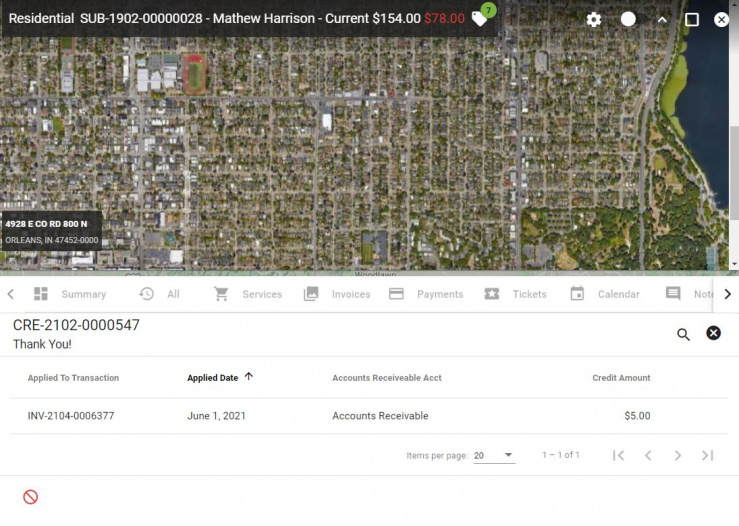
Task: Go to last page of results
Action: pyautogui.click(x=707, y=455)
